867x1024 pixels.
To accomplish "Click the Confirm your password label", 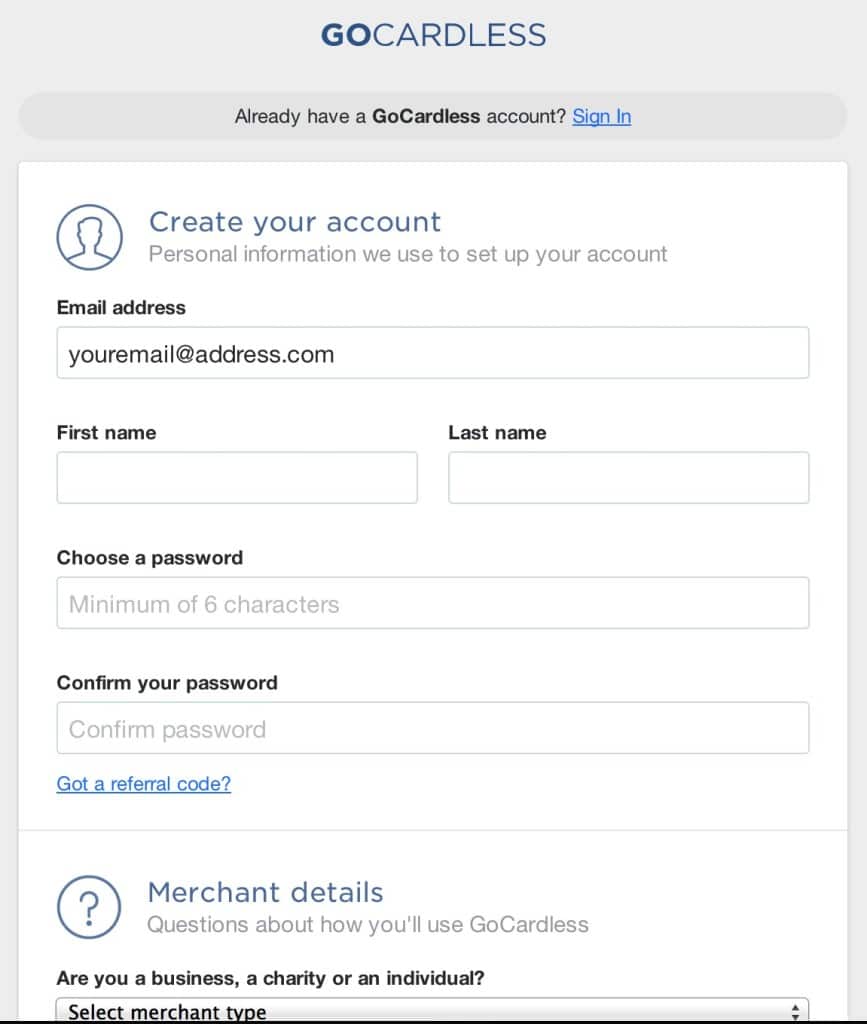I will (167, 683).
